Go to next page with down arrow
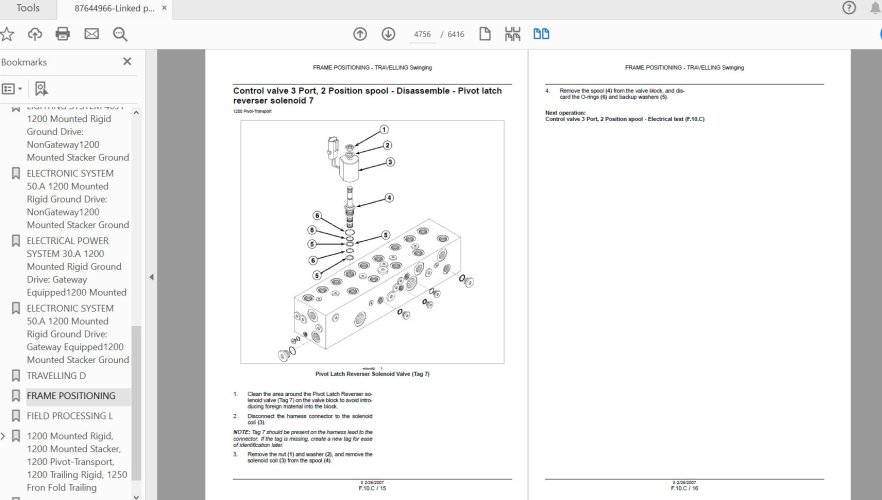 coord(388,34)
